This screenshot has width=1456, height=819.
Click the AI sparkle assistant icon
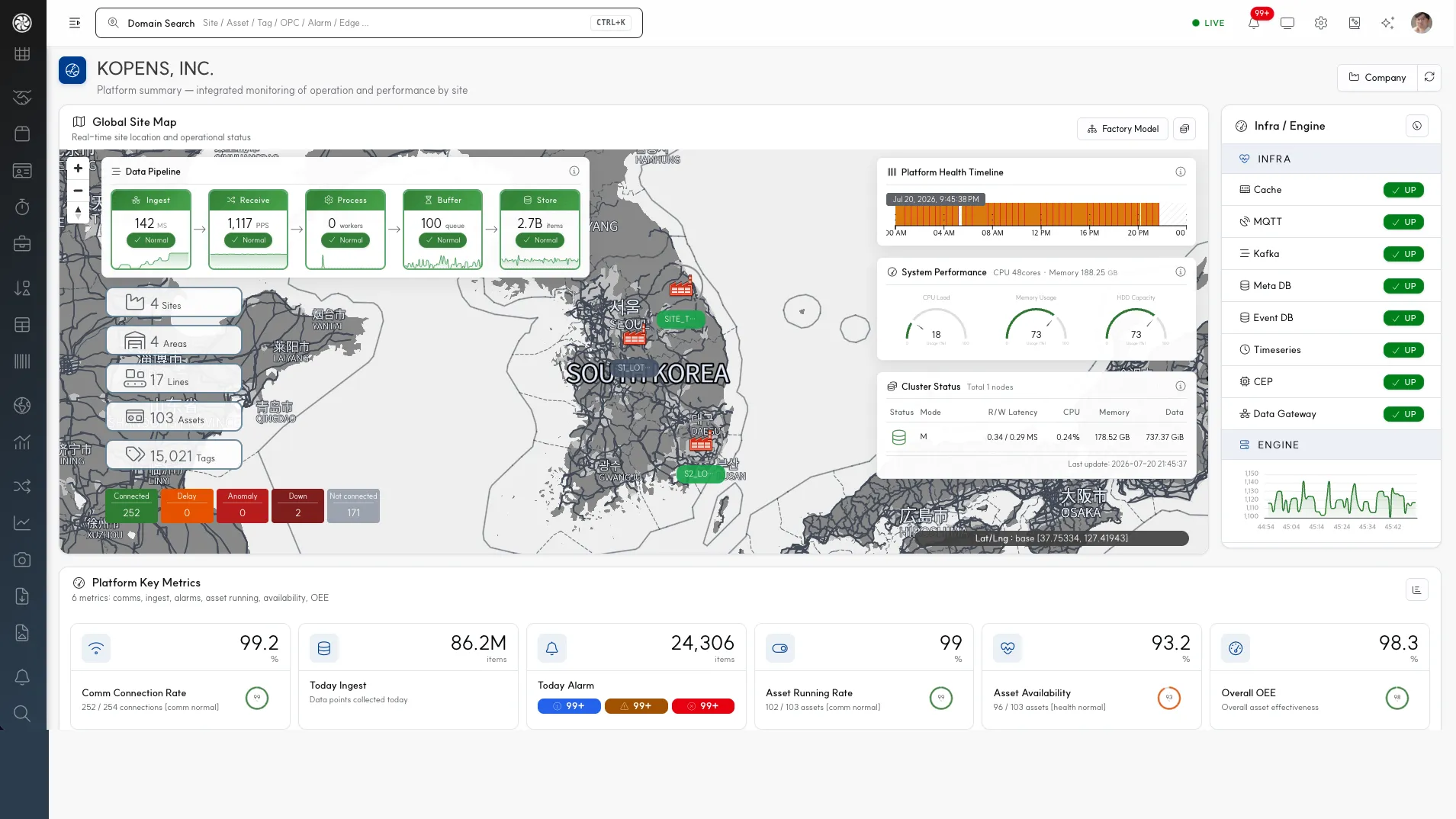pyautogui.click(x=1387, y=23)
